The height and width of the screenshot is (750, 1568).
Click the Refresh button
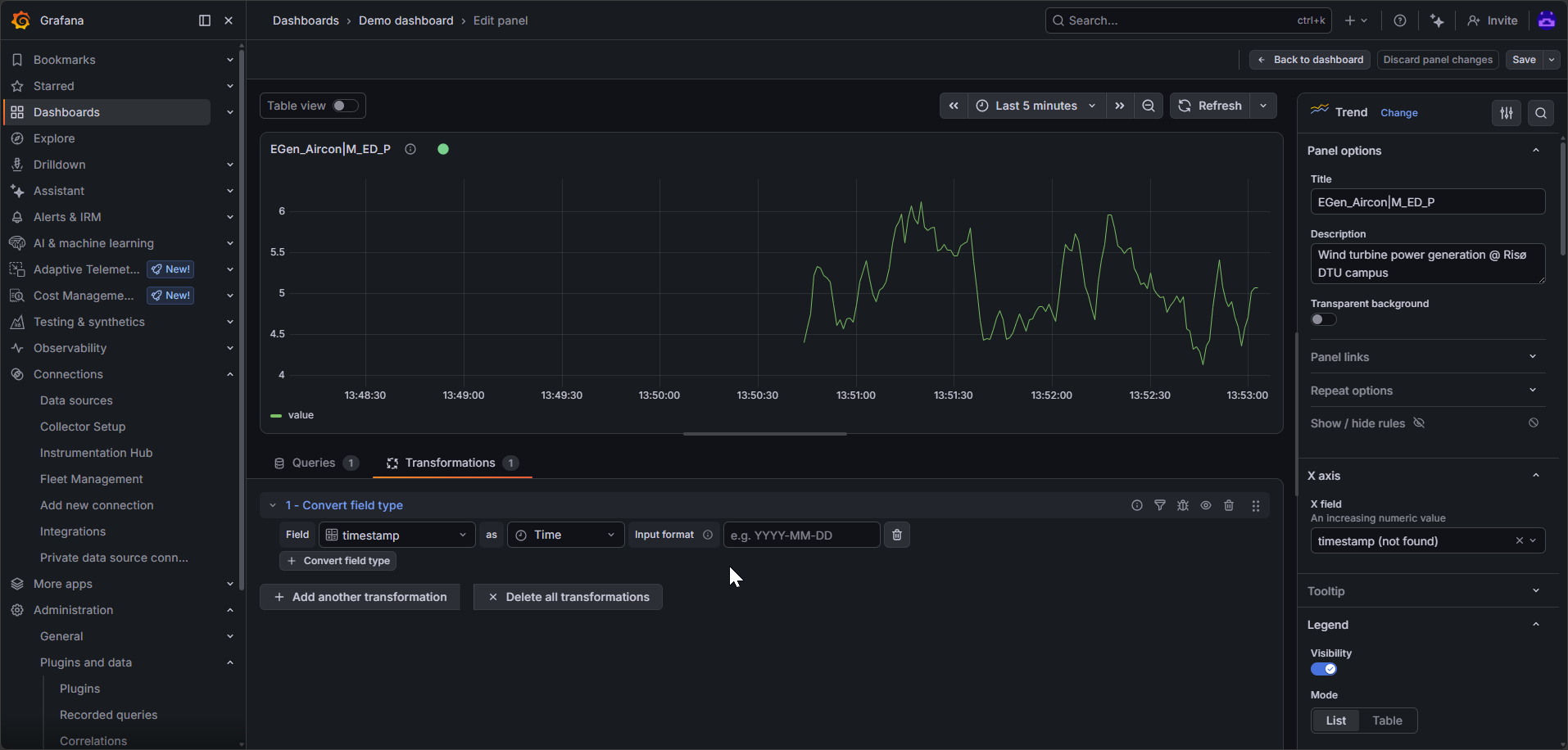pyautogui.click(x=1210, y=106)
